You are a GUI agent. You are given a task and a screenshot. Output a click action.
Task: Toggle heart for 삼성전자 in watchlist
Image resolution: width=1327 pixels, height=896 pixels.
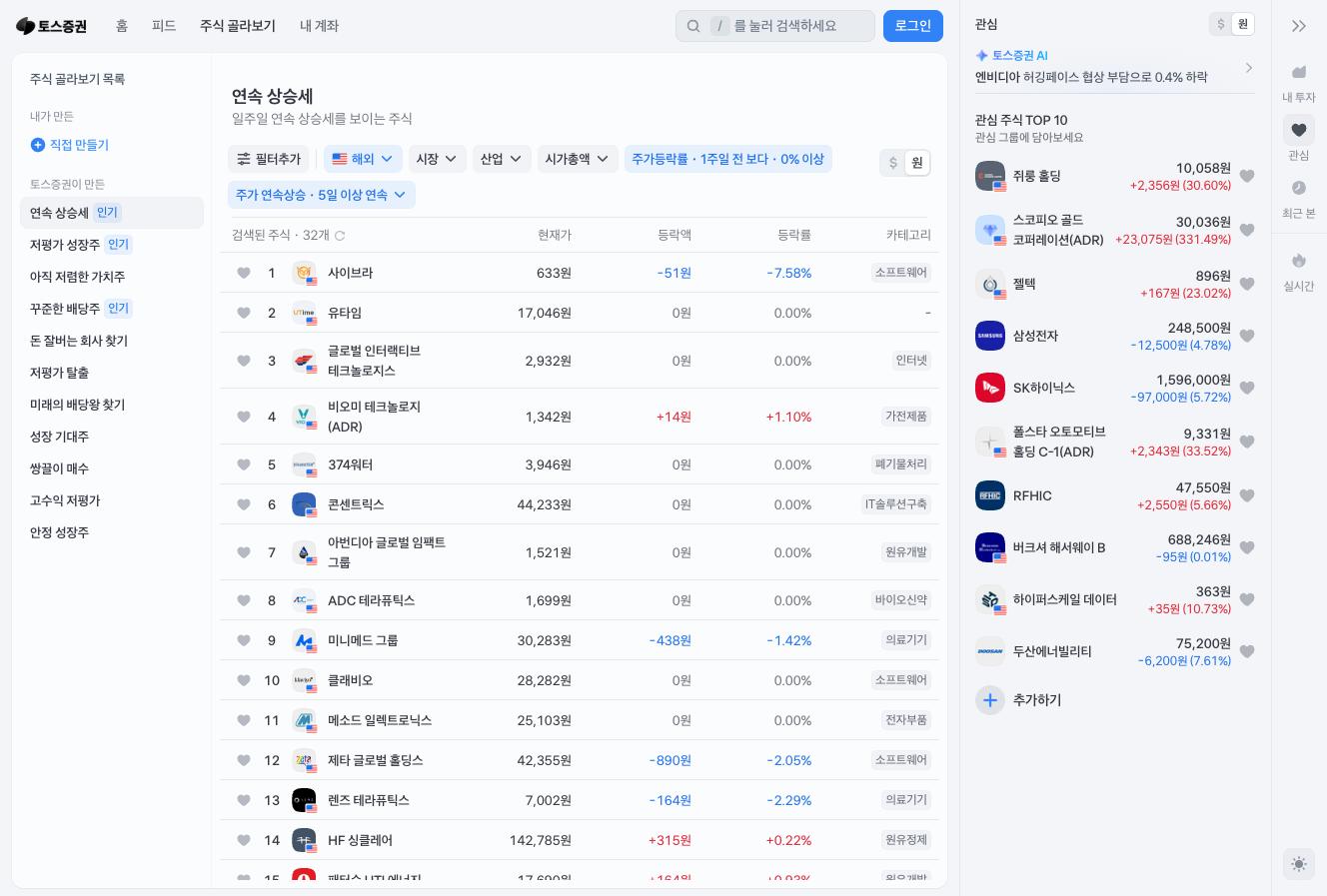point(1247,336)
